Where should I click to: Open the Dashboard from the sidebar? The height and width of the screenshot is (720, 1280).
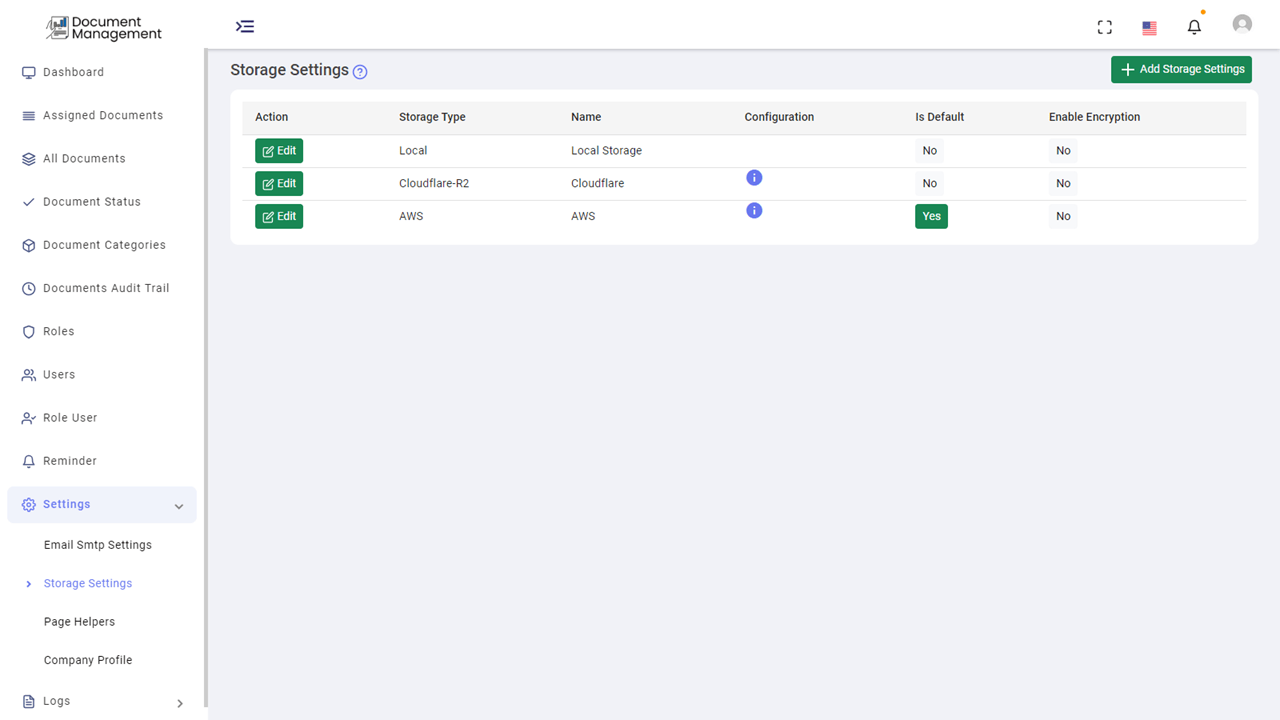point(74,71)
